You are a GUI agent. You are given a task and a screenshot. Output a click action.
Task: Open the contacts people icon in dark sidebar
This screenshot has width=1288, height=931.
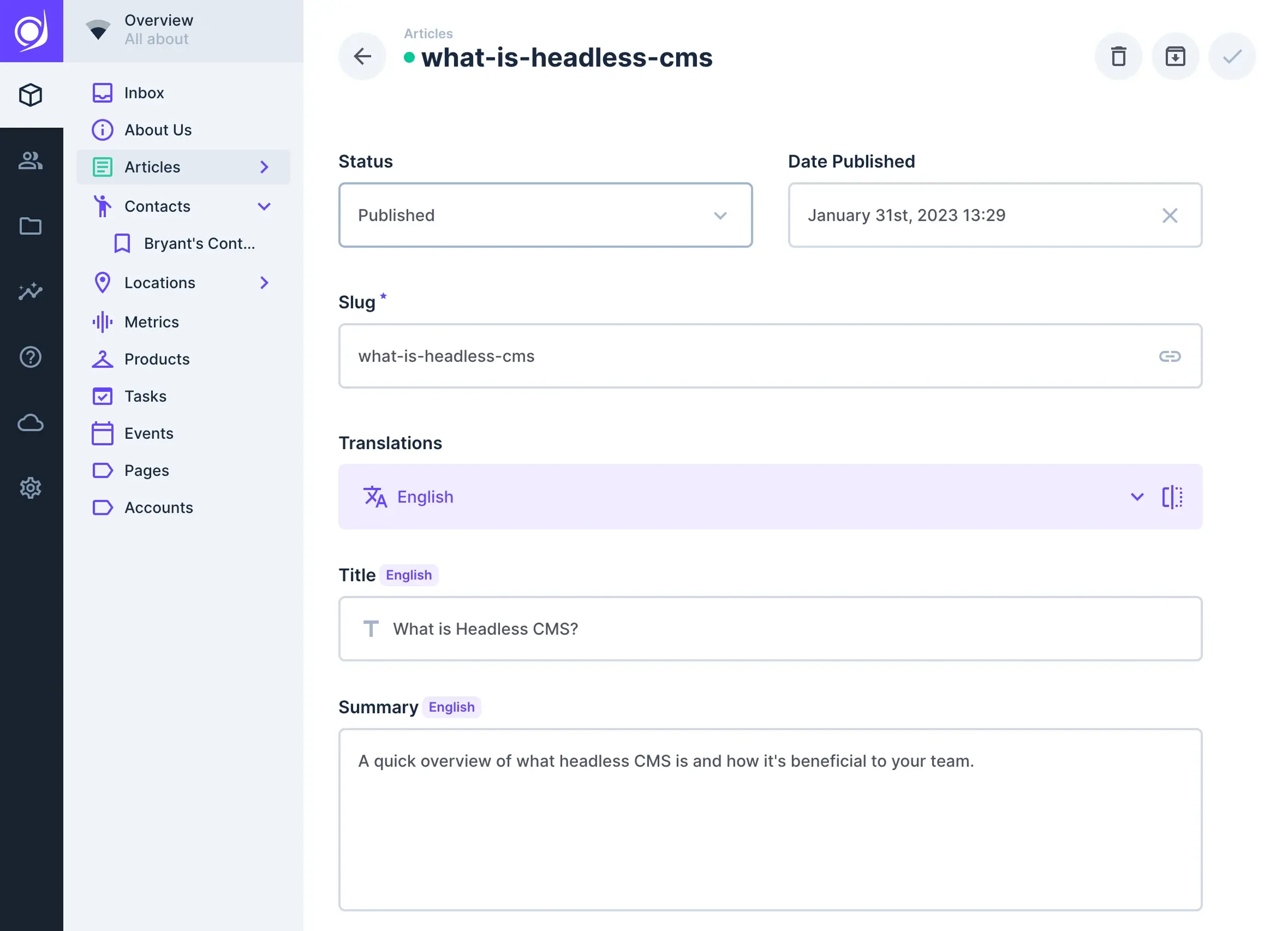click(x=31, y=161)
